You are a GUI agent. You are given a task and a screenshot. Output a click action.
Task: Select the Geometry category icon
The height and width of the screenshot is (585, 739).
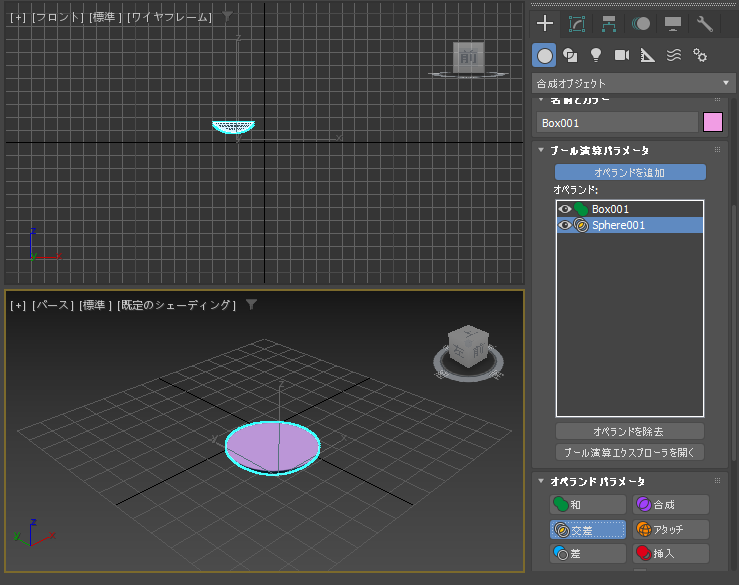[544, 56]
